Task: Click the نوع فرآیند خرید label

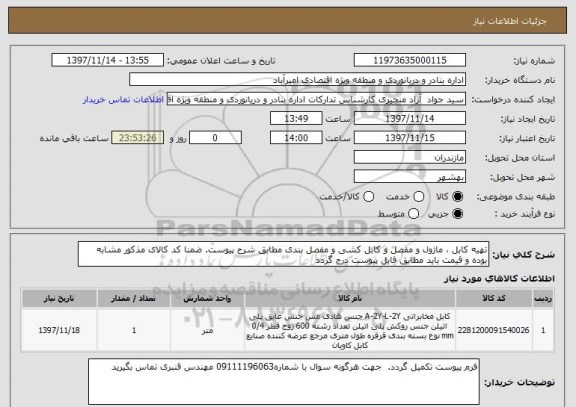Action: (x=525, y=214)
